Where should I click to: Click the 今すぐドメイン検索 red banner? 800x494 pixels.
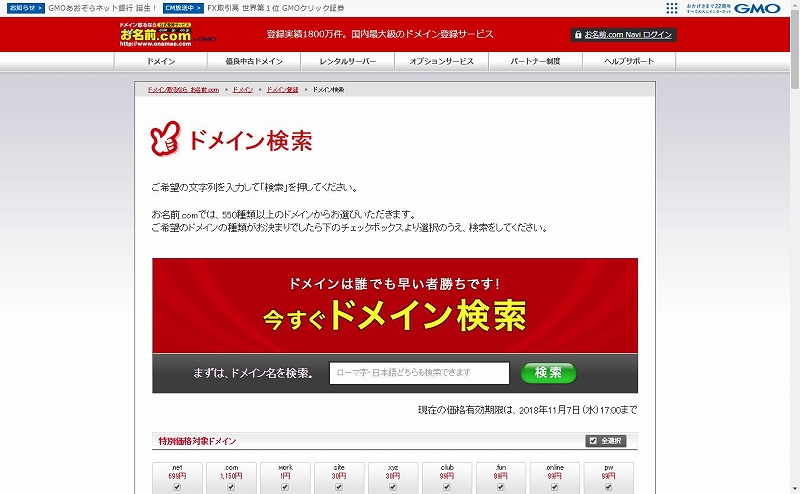pyautogui.click(x=395, y=305)
